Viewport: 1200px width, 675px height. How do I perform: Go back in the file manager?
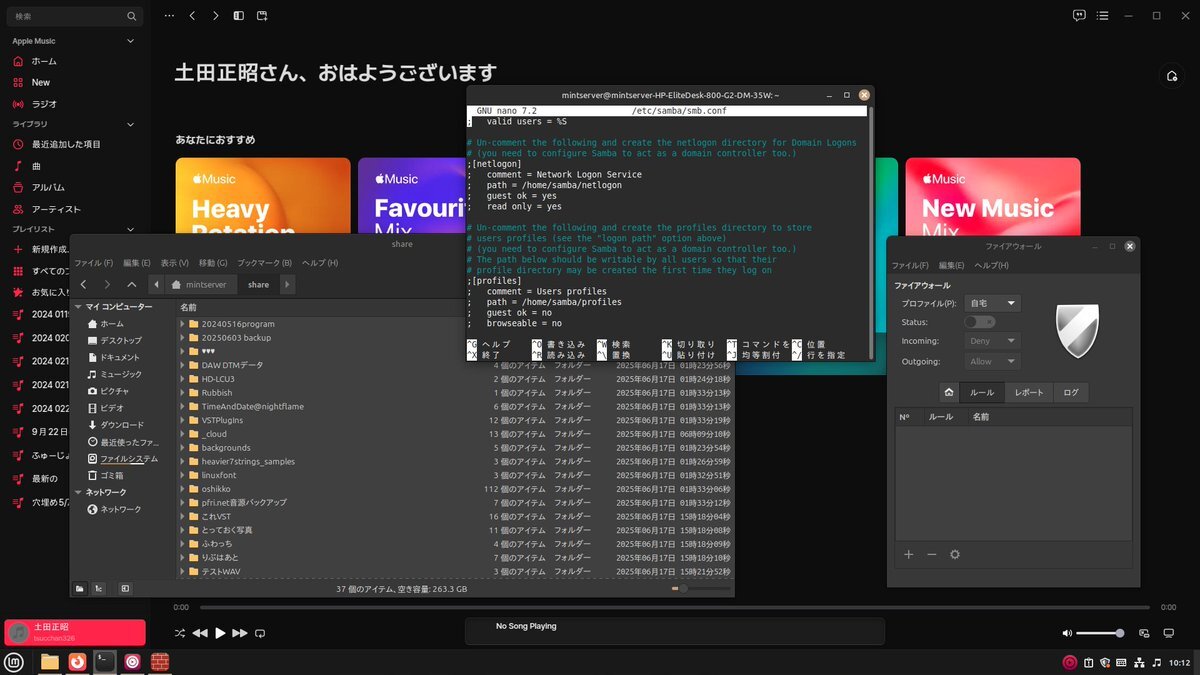[84, 285]
